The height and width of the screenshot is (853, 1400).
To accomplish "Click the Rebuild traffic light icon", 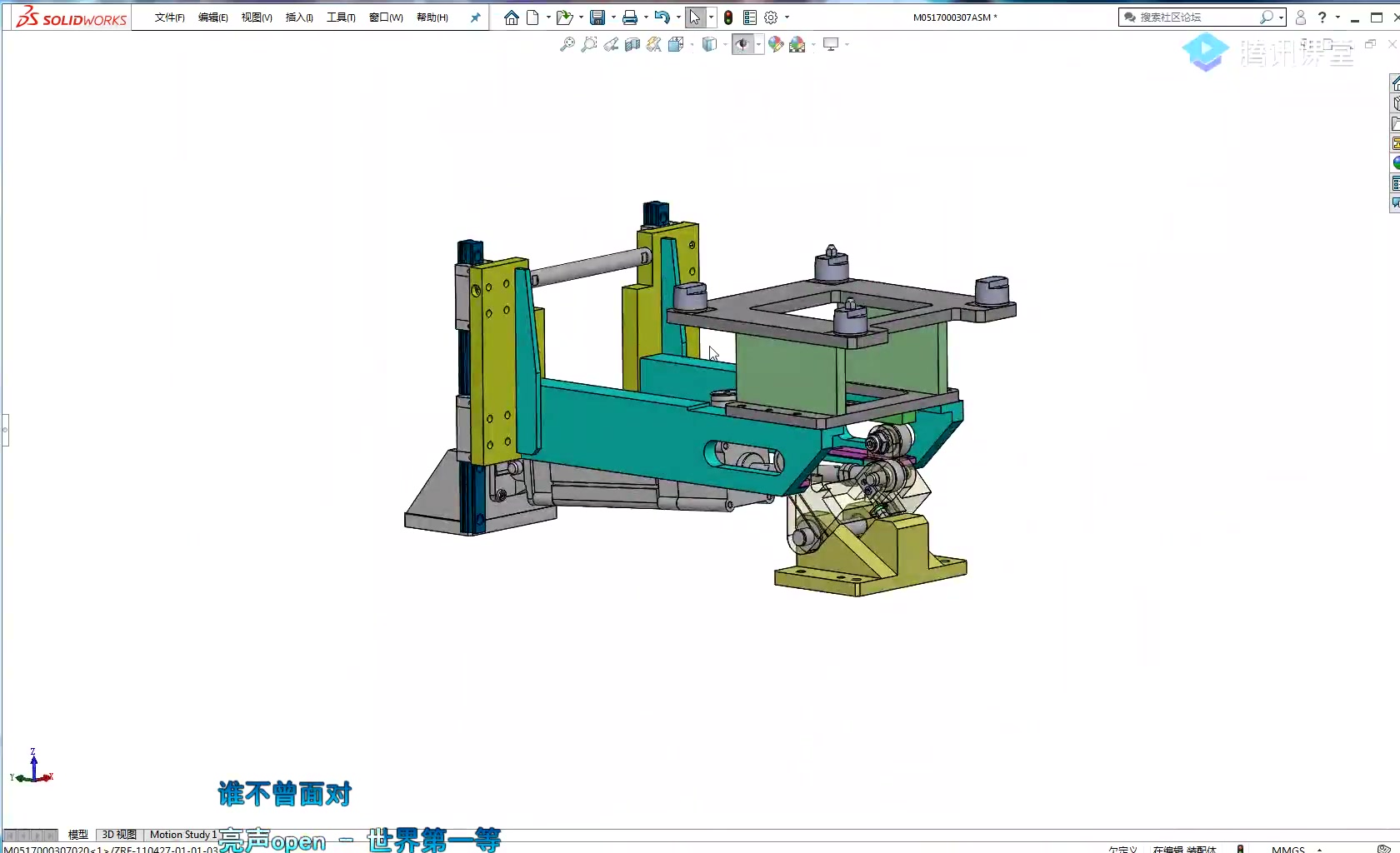I will pos(728,17).
